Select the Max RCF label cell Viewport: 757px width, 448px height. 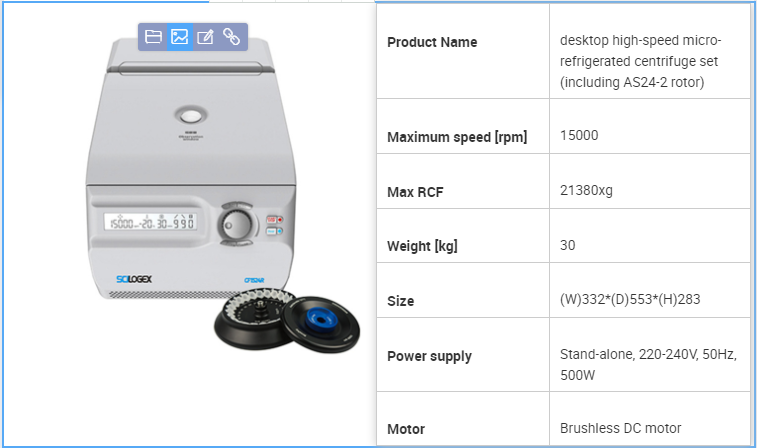pyautogui.click(x=463, y=182)
